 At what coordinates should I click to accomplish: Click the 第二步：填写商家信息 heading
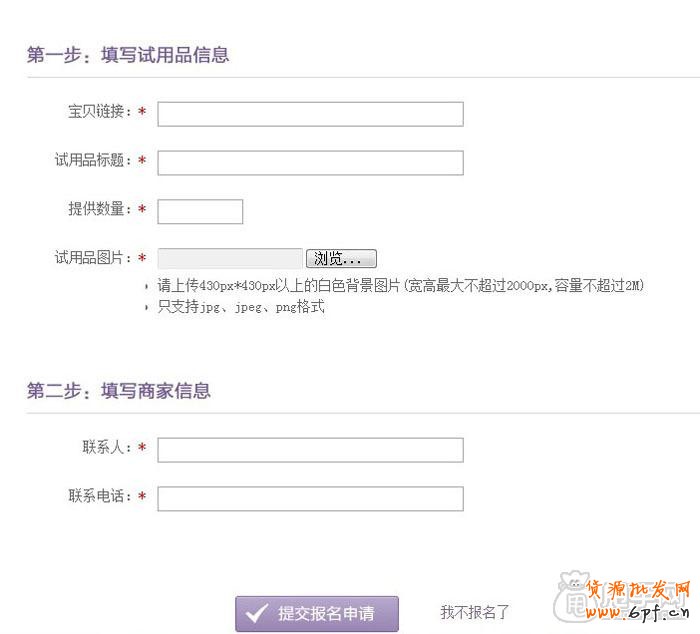point(119,391)
